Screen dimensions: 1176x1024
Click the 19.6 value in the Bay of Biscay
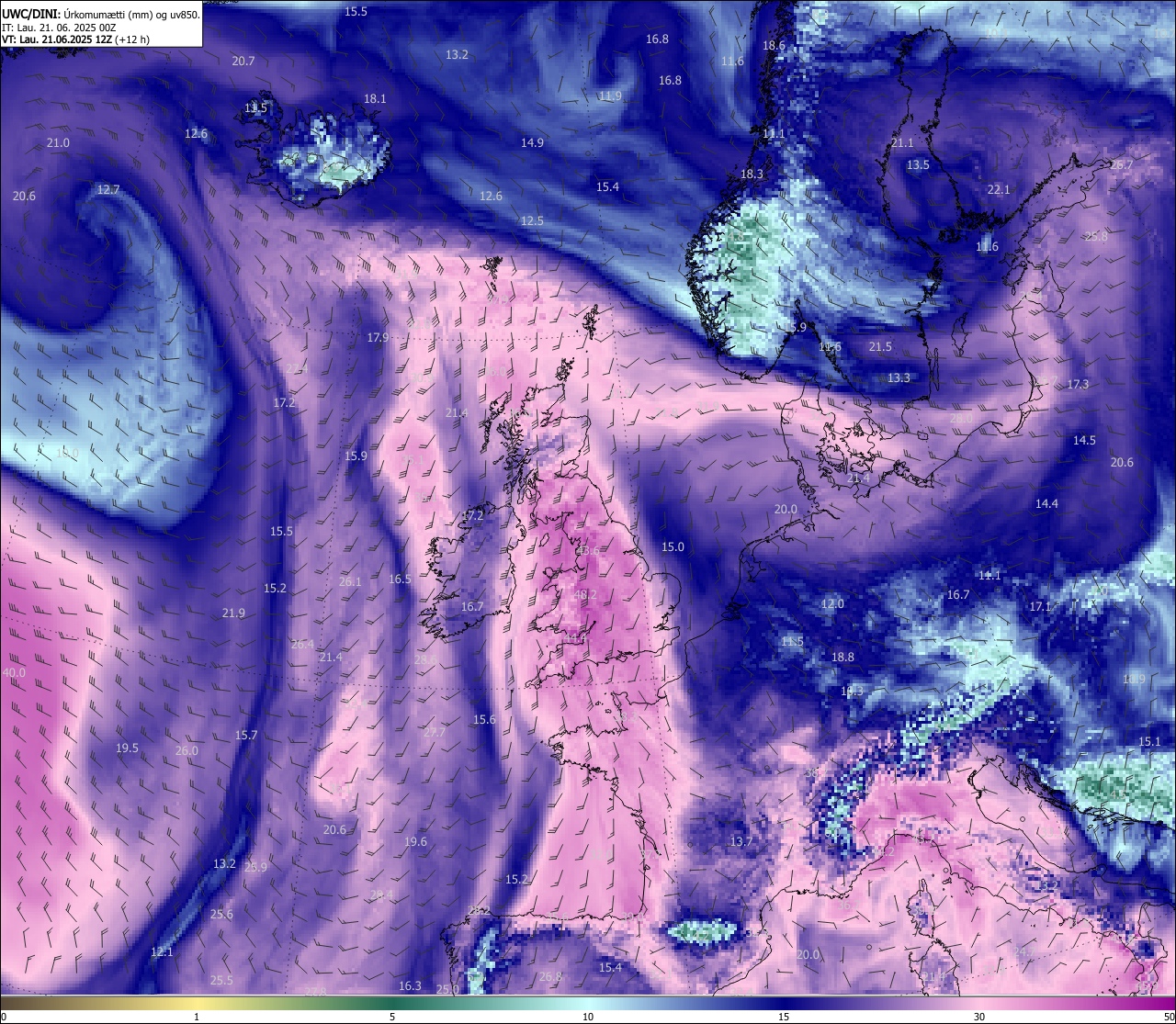pos(415,841)
